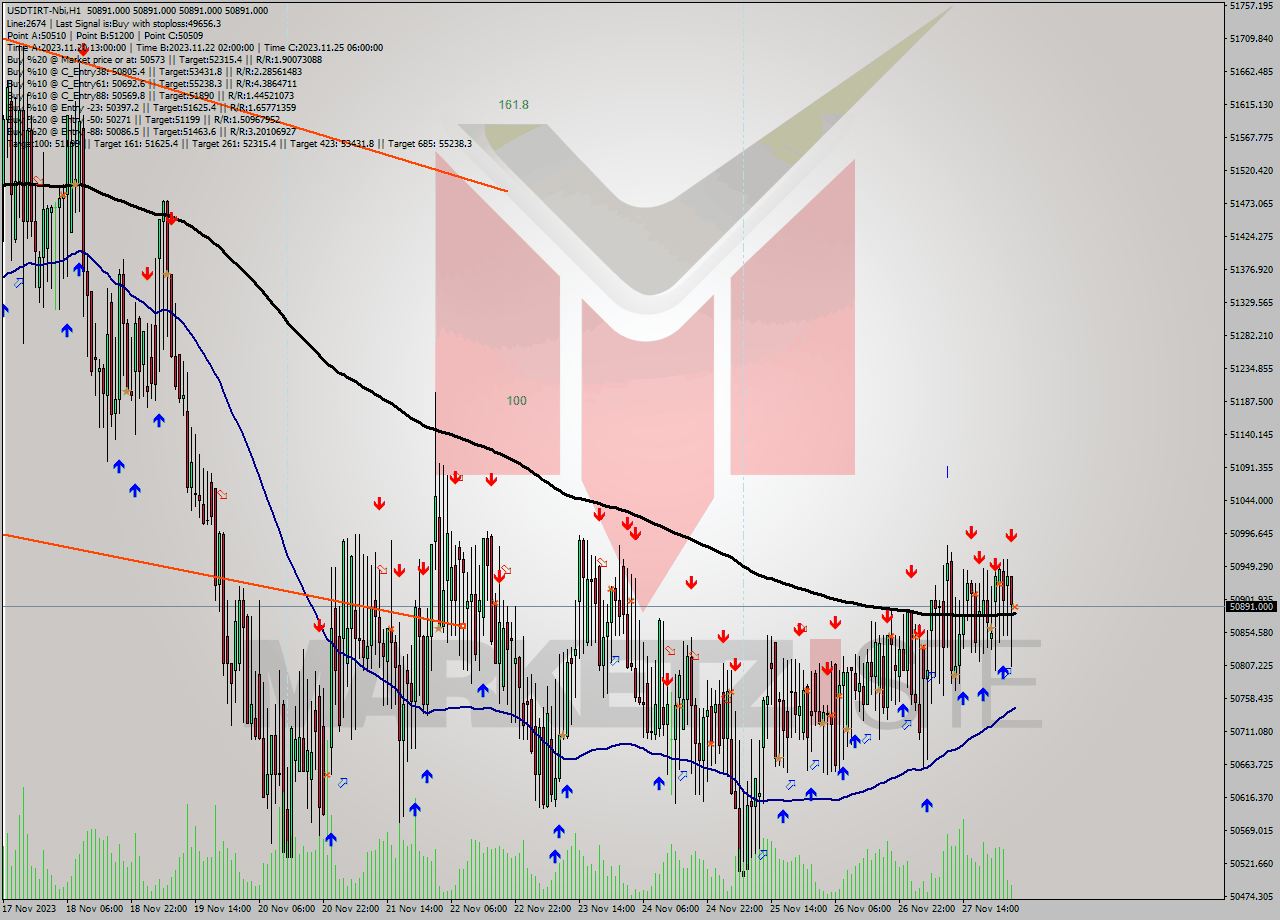Select the 50569.015 price axis label
Image resolution: width=1280 pixels, height=920 pixels.
click(1251, 830)
